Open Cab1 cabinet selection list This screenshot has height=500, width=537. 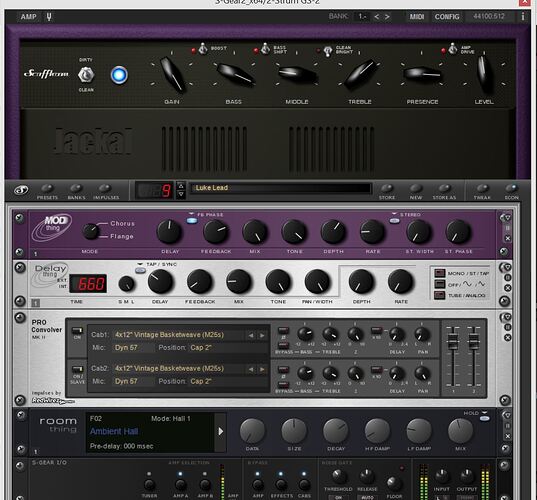pos(178,335)
